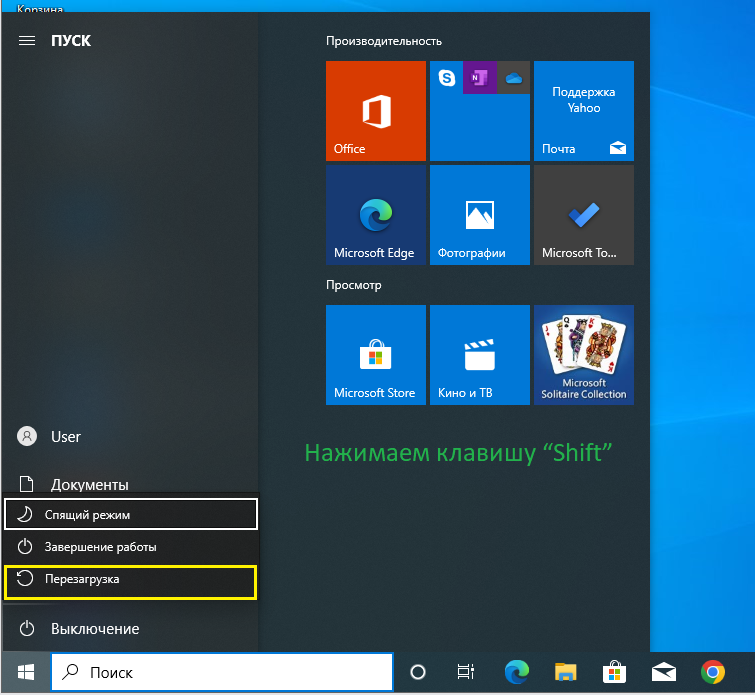Launch the Microsoft Edge tile
Viewport: 755px width, 695px height.
376,215
